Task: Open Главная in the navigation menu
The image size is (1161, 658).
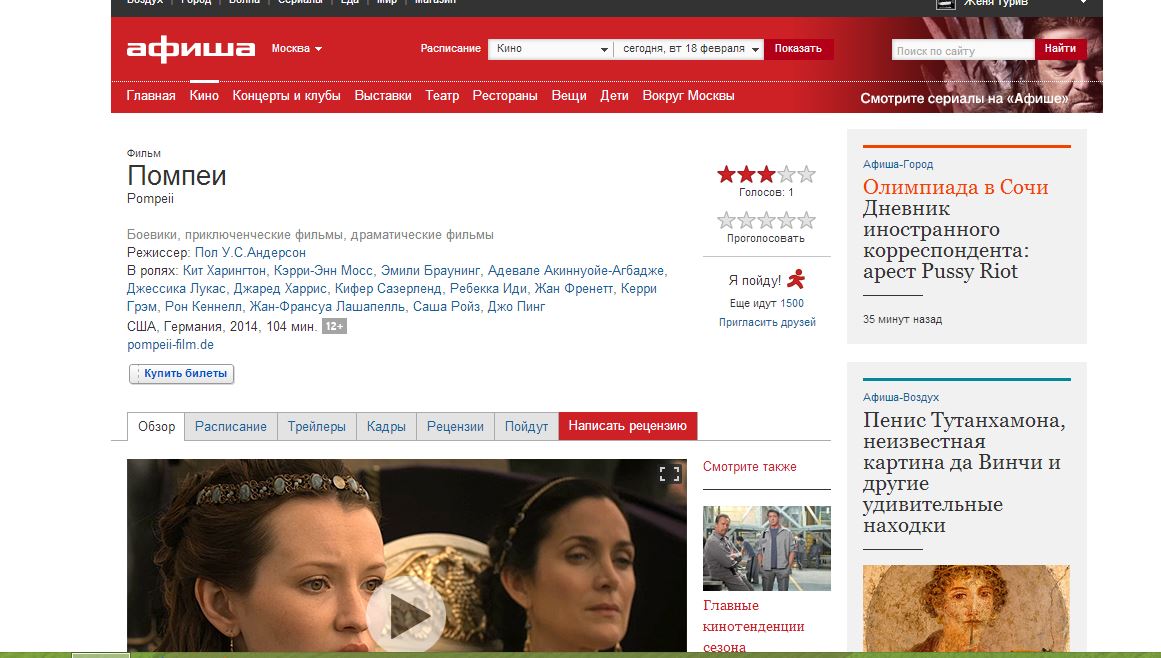Action: pyautogui.click(x=151, y=95)
